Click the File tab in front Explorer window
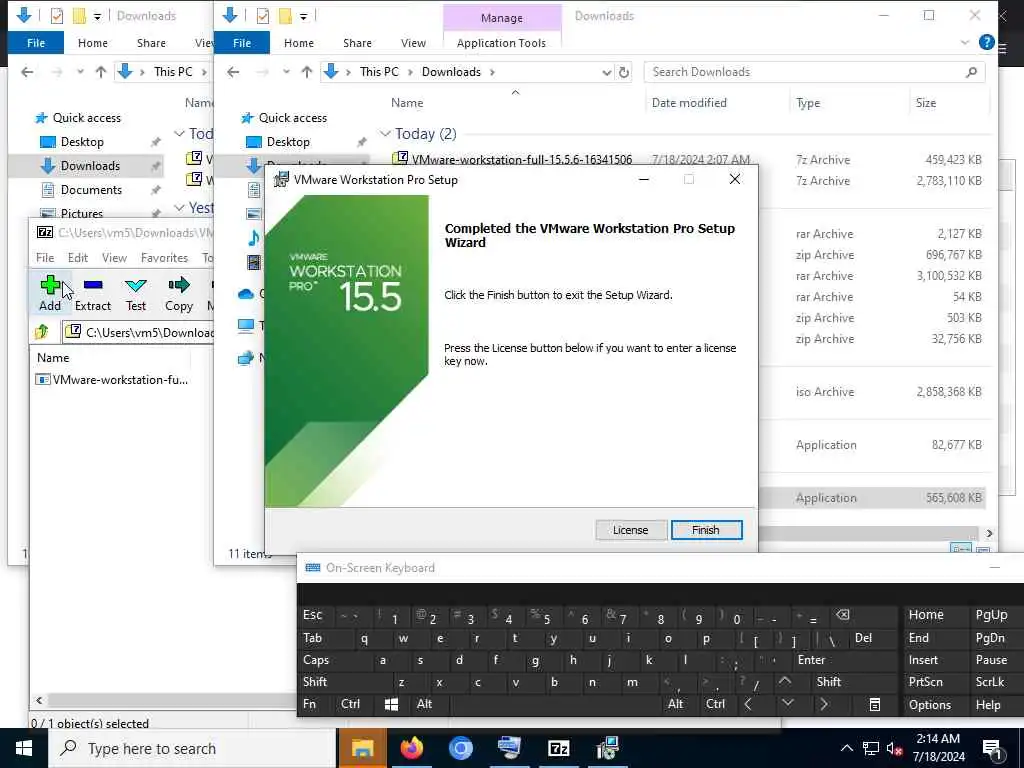This screenshot has height=768, width=1024. [242, 43]
